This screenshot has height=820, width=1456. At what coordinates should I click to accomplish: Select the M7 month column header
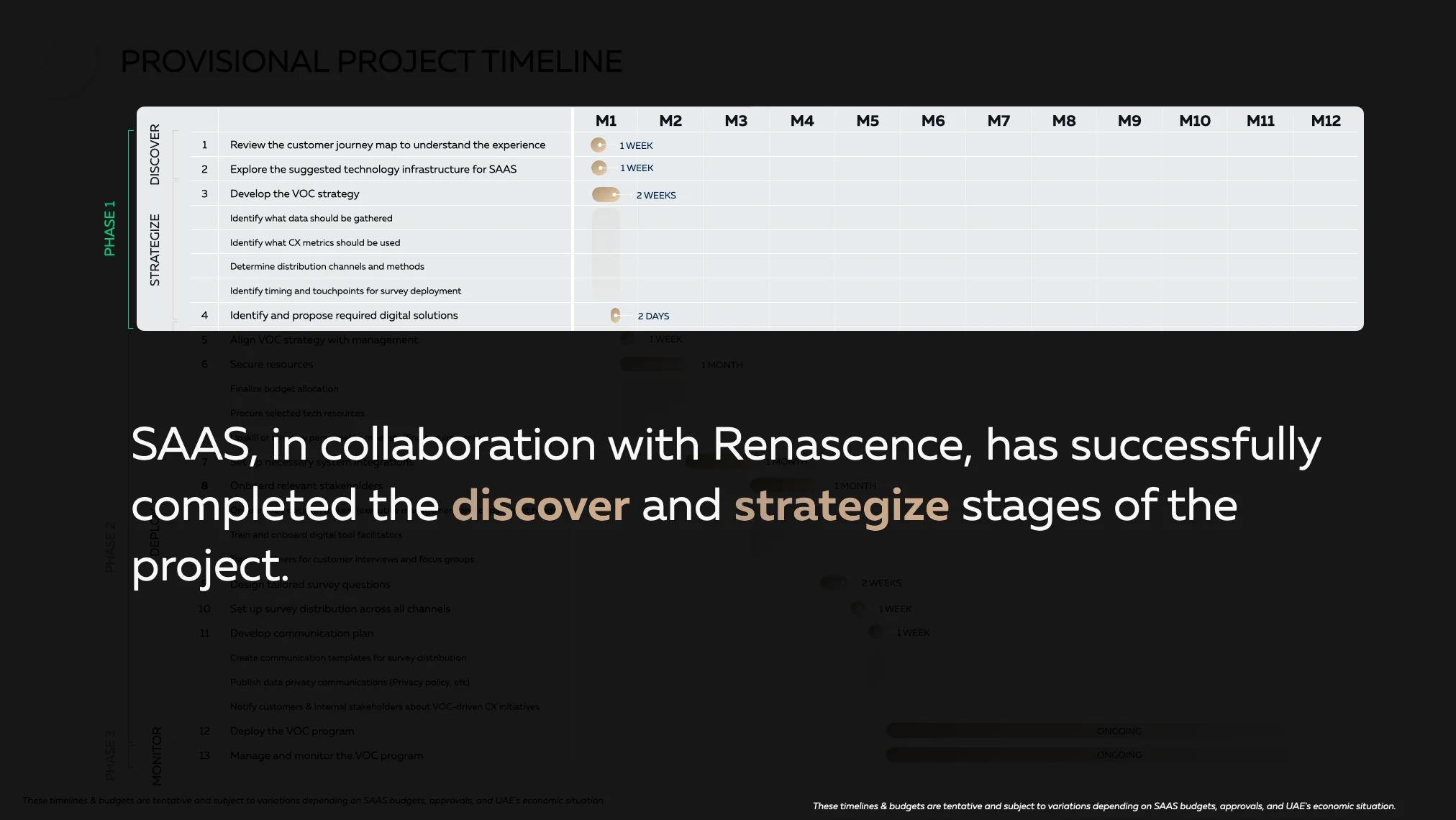pyautogui.click(x=998, y=121)
